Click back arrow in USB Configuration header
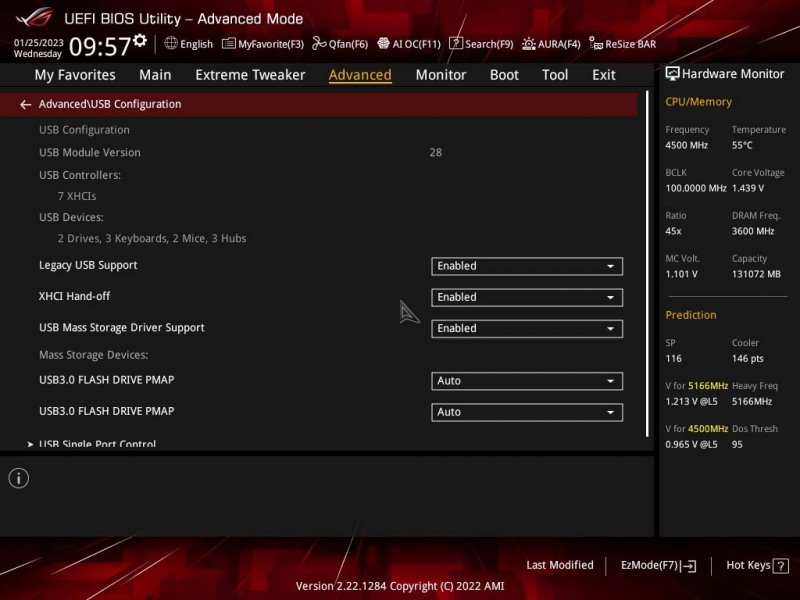The height and width of the screenshot is (600, 800). click(x=26, y=105)
